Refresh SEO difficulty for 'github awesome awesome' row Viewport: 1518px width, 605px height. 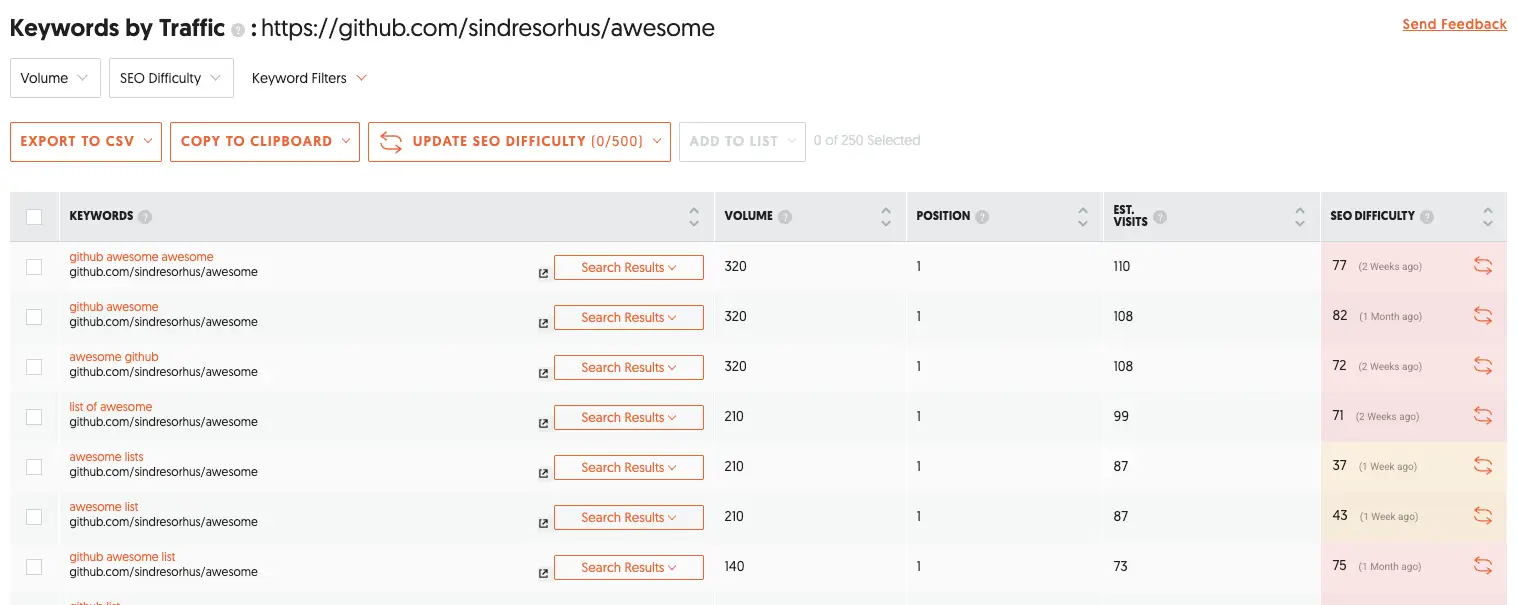pyautogui.click(x=1483, y=266)
